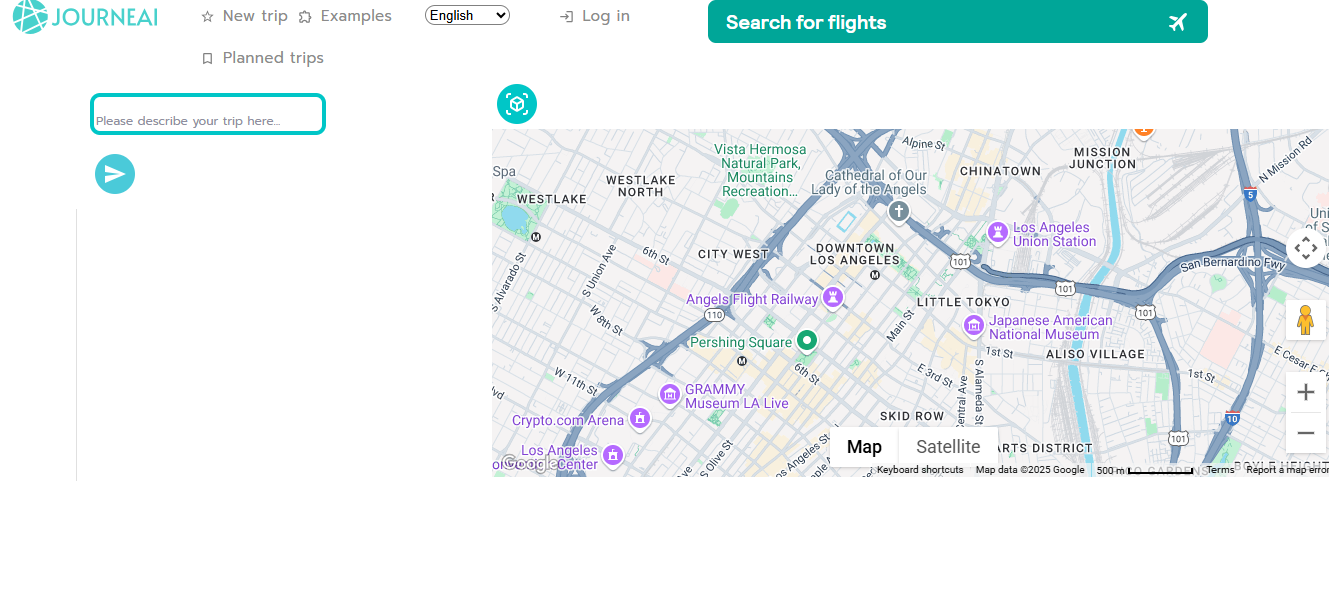
Task: Open Planned trips
Action: point(262,58)
